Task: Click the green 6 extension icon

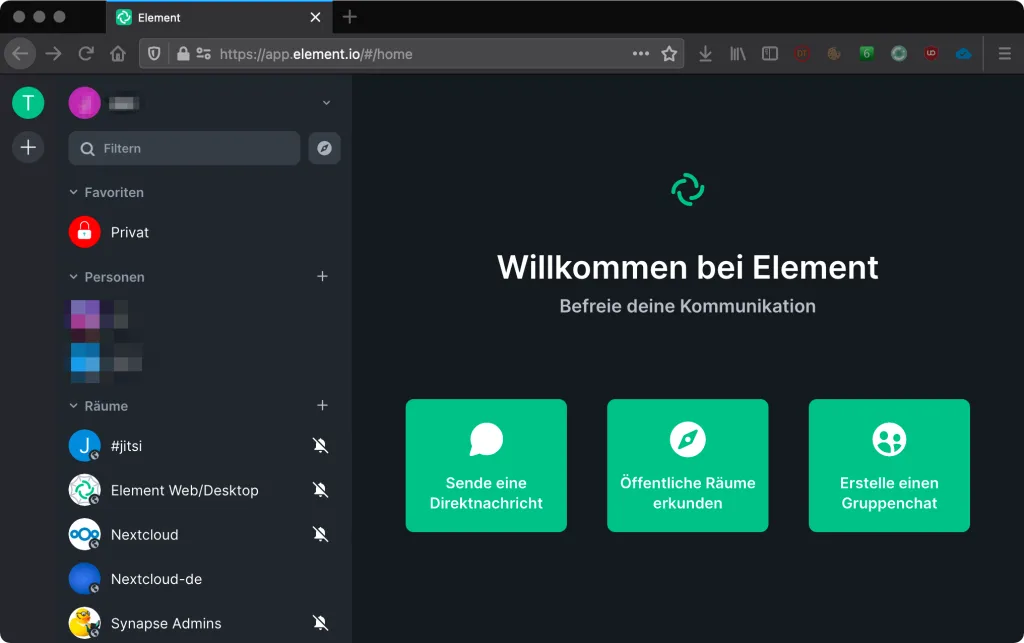Action: pyautogui.click(x=867, y=54)
